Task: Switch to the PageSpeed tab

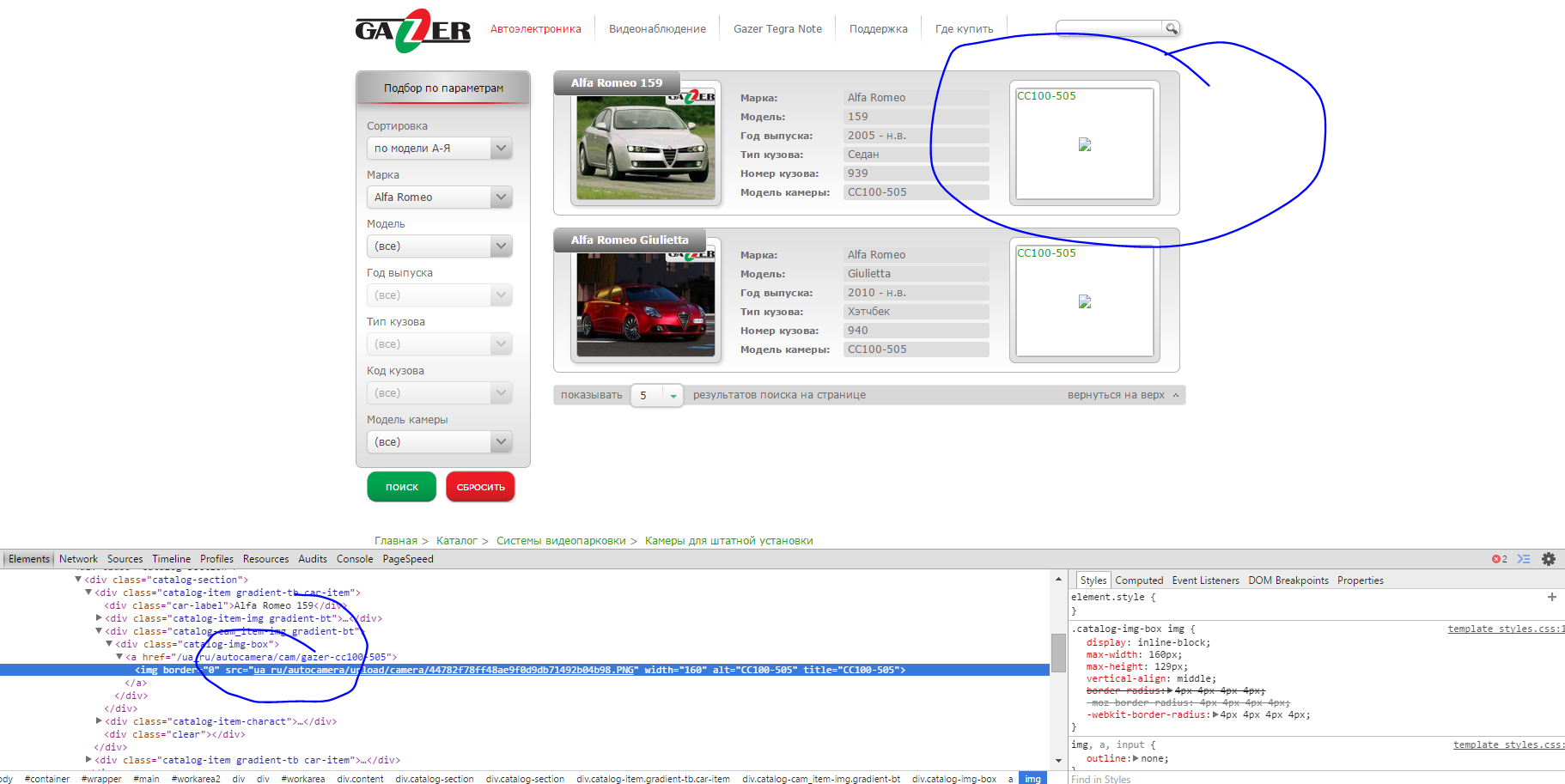Action: [x=408, y=559]
